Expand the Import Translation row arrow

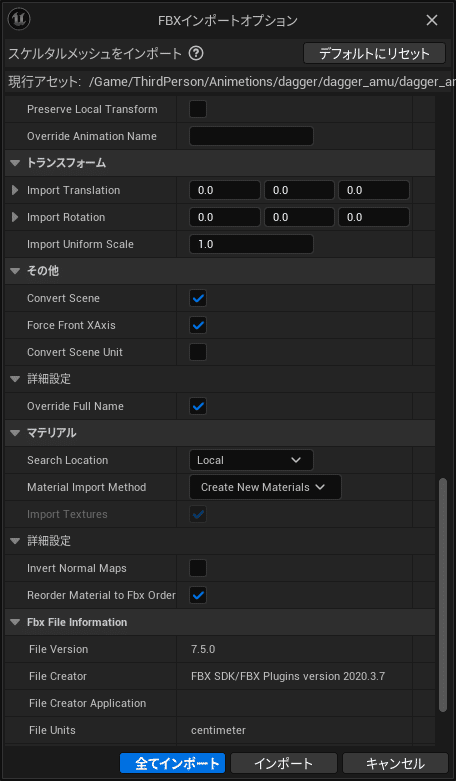[x=15, y=190]
